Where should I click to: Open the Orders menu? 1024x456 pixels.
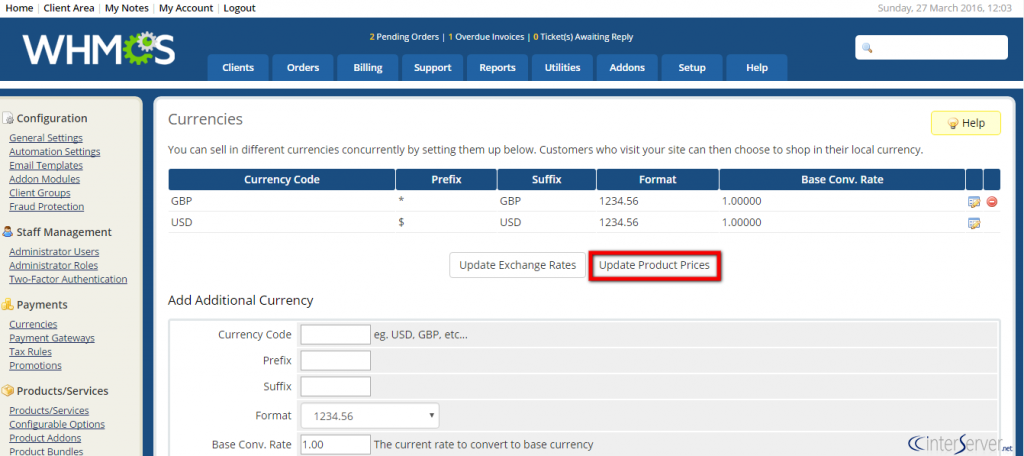[x=303, y=68]
